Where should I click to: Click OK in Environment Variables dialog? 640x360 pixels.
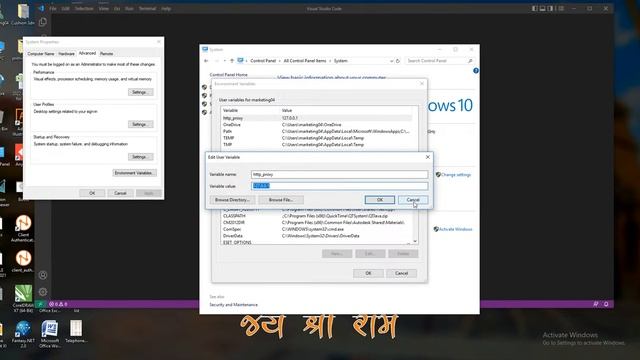[368, 273]
